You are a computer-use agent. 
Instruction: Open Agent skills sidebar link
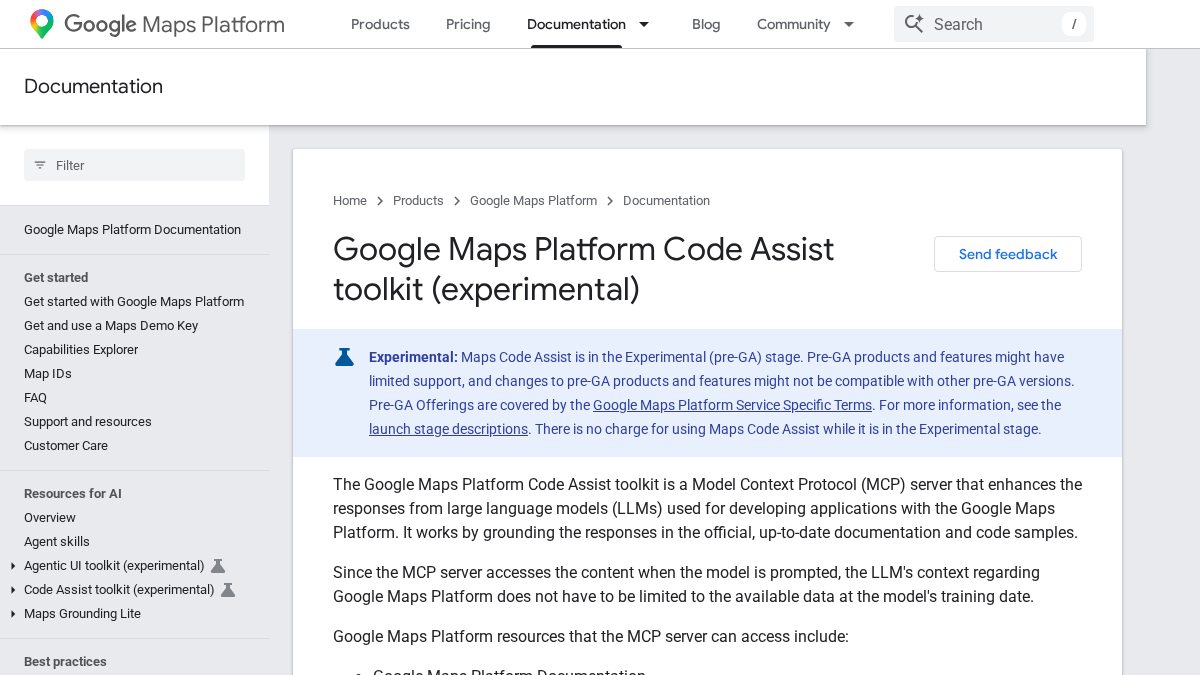click(57, 542)
